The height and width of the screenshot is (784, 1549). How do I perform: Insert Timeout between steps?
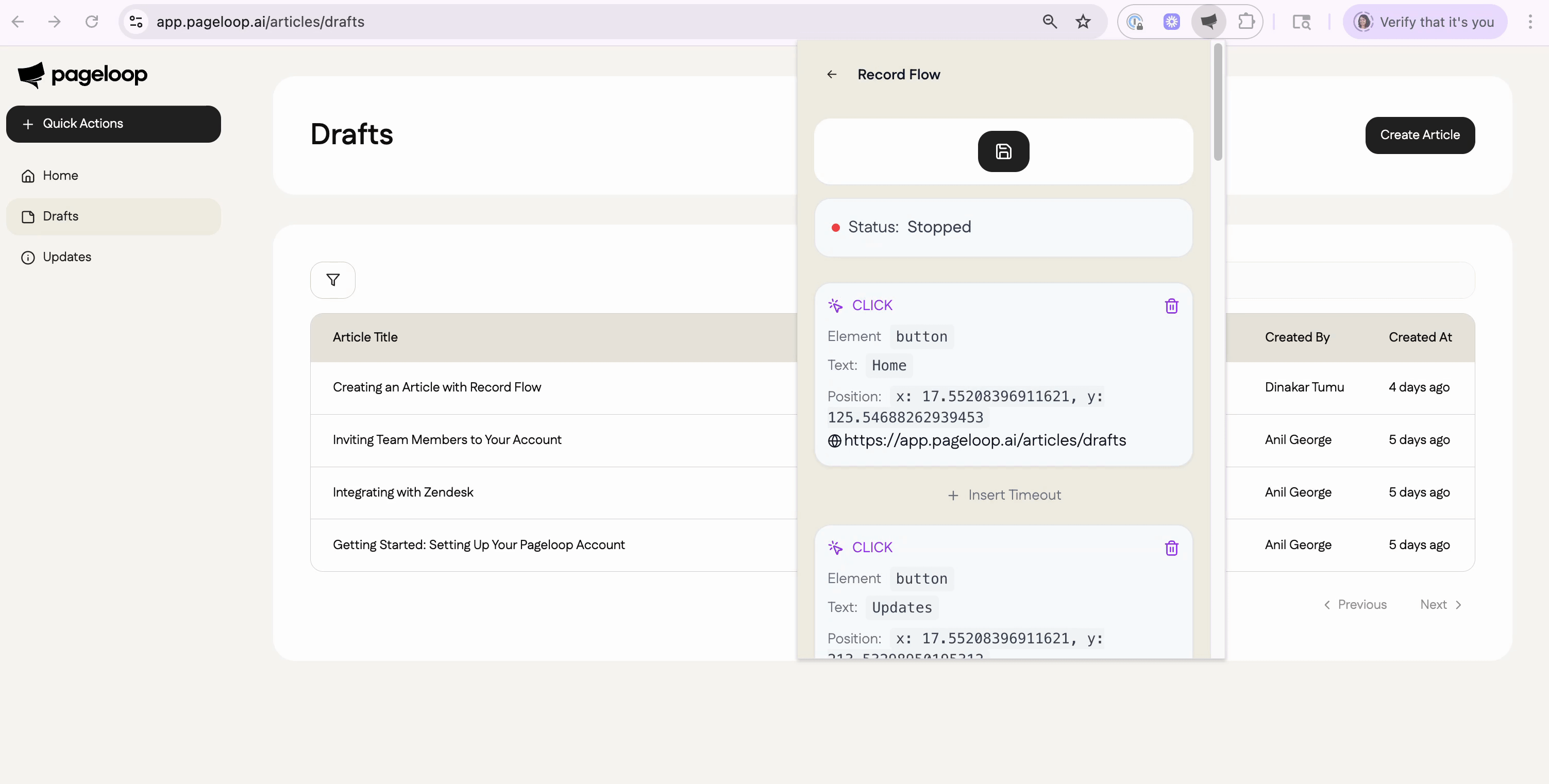(x=1004, y=496)
